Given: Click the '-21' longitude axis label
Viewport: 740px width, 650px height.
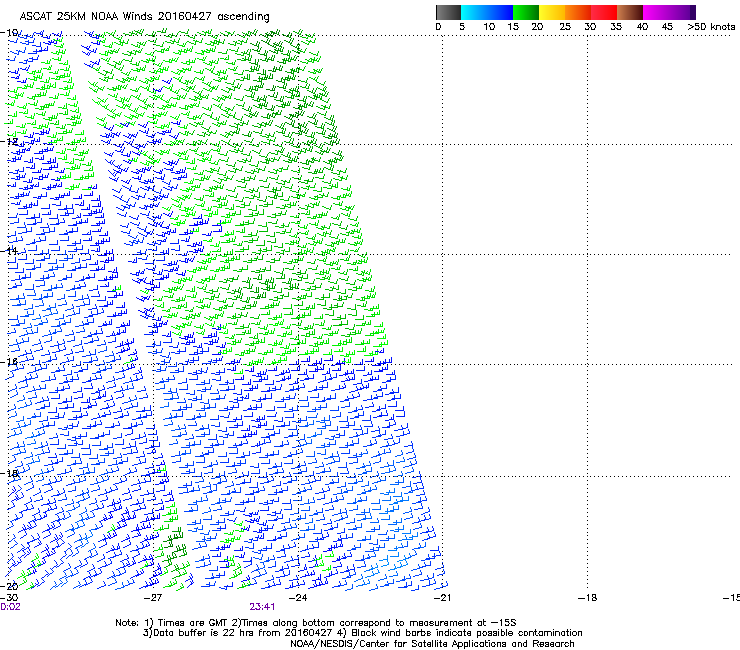Looking at the screenshot, I should tap(443, 598).
